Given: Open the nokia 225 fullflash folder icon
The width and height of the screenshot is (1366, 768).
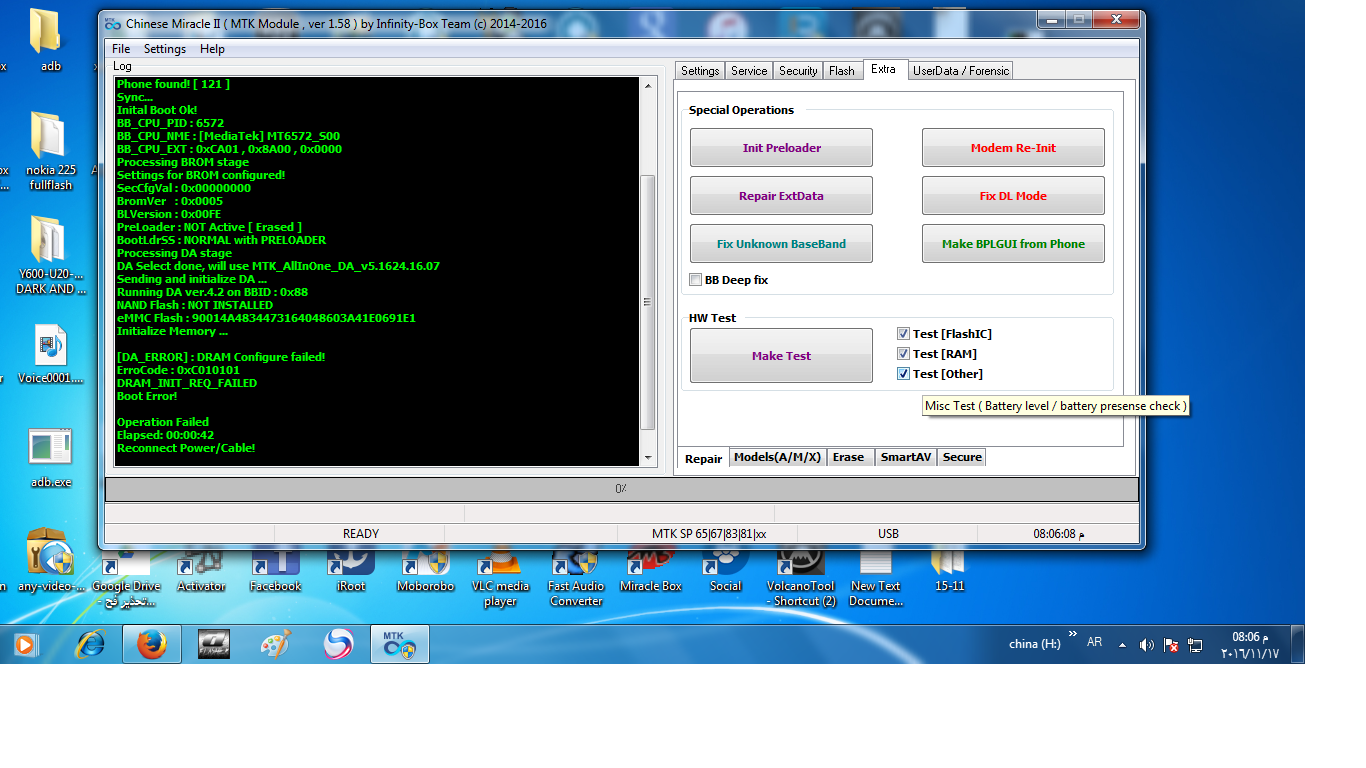Looking at the screenshot, I should point(50,150).
